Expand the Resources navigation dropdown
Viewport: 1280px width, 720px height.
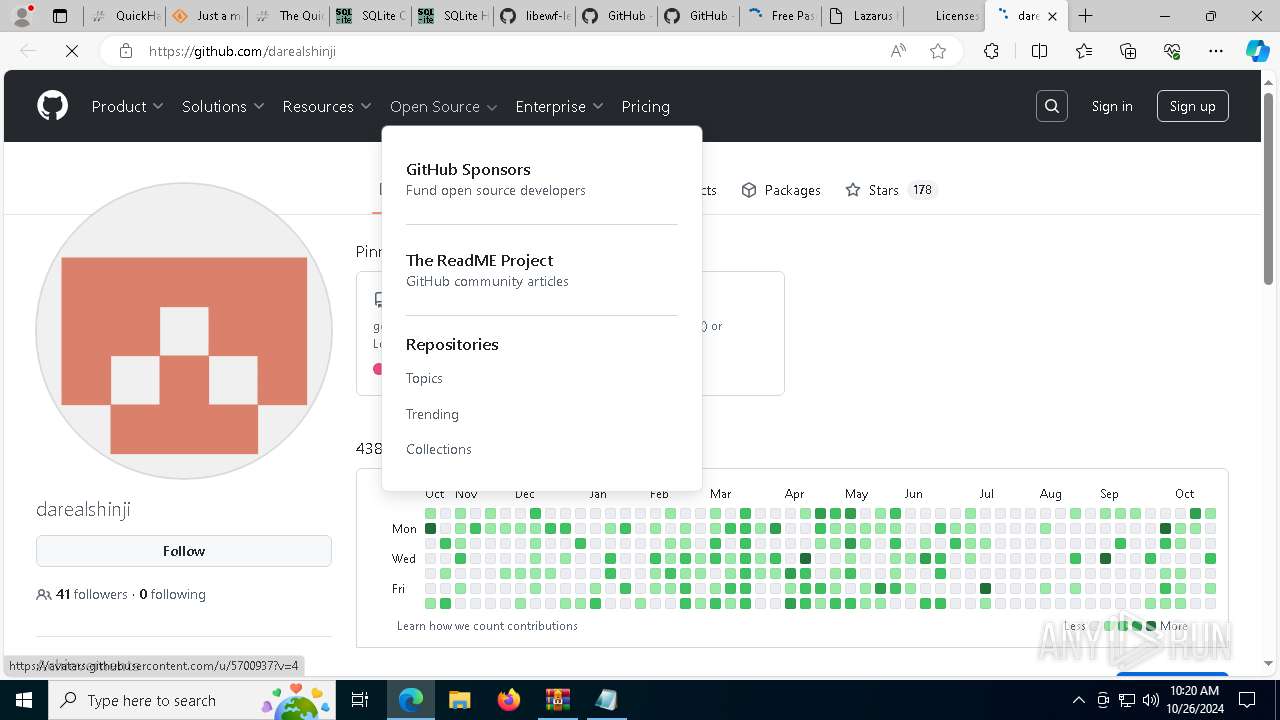click(x=327, y=106)
